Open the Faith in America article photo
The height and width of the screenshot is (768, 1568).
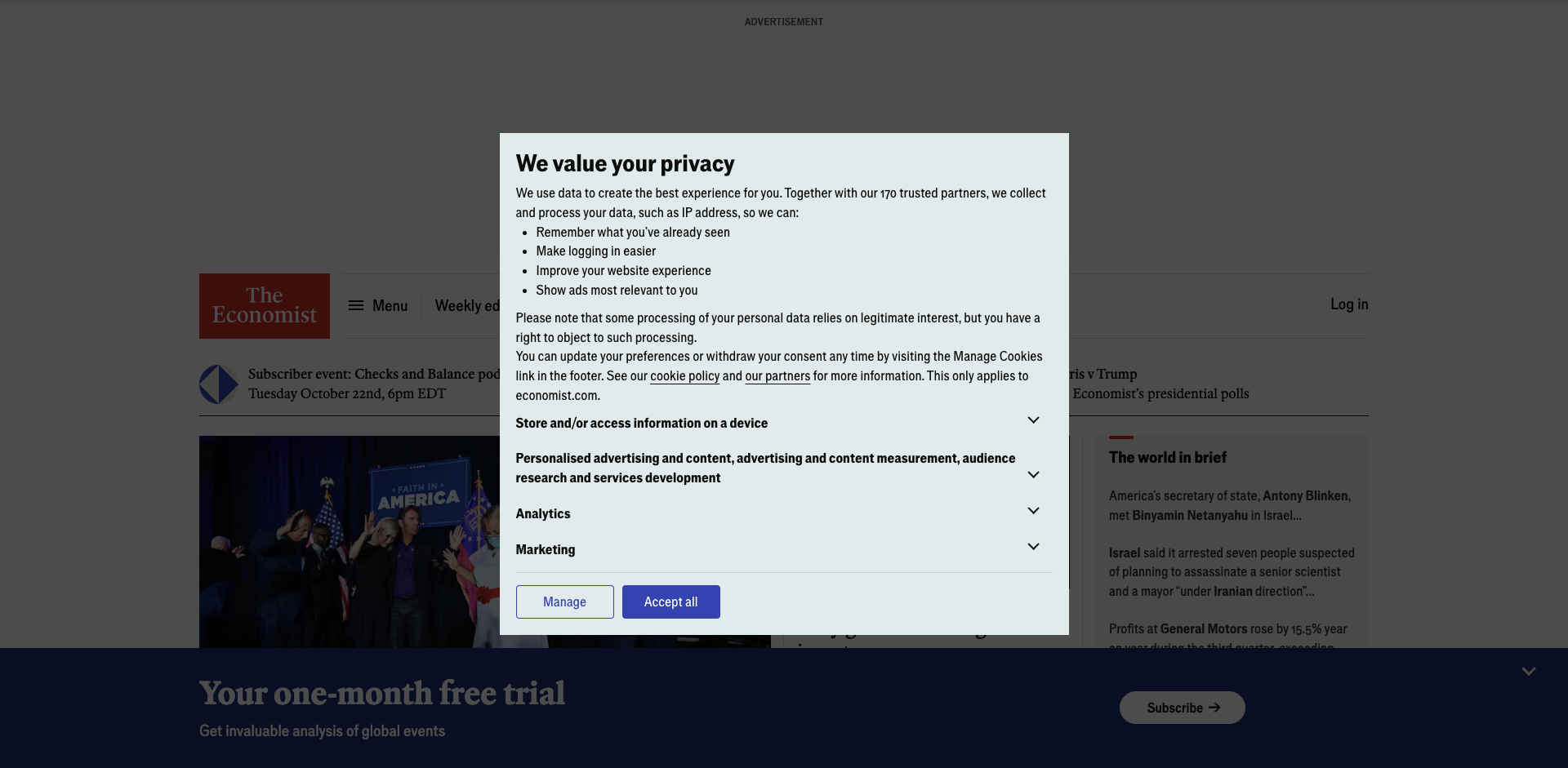(350, 542)
